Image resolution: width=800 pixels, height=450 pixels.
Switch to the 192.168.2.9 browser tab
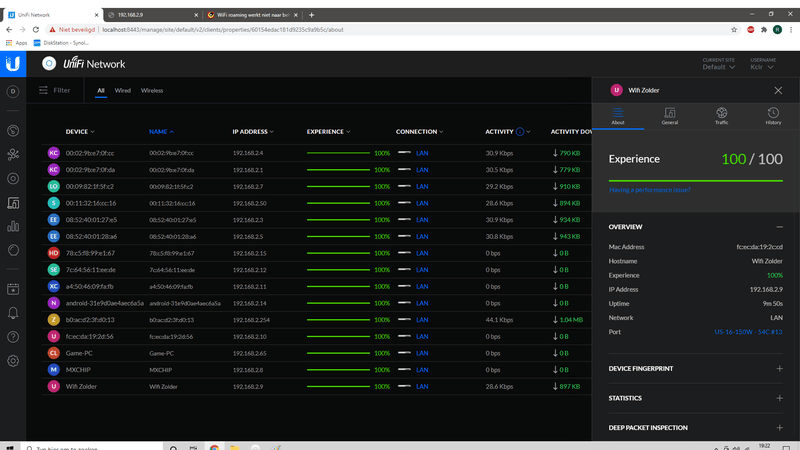click(x=152, y=15)
